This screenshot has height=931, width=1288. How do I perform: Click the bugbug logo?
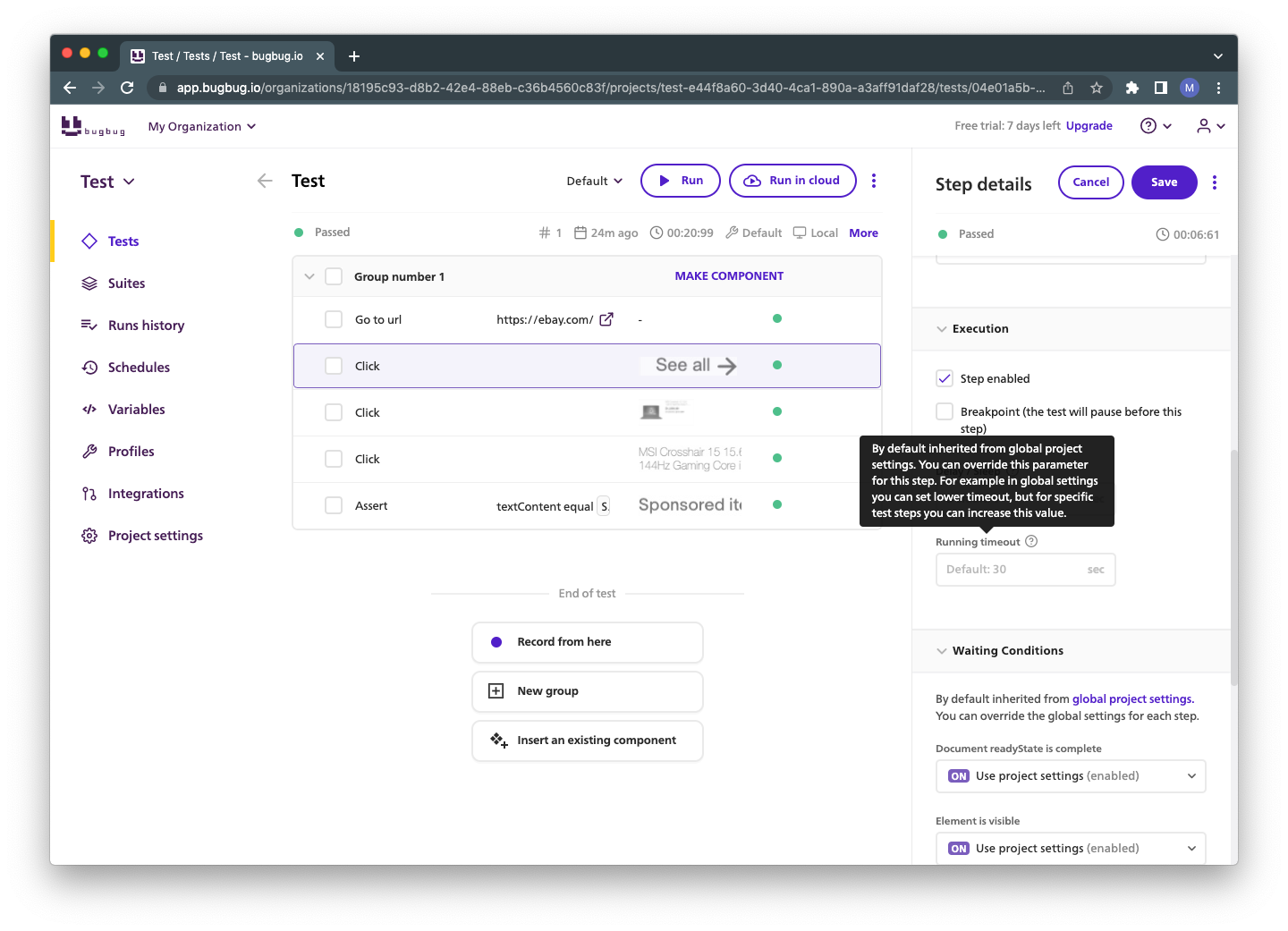pyautogui.click(x=93, y=126)
